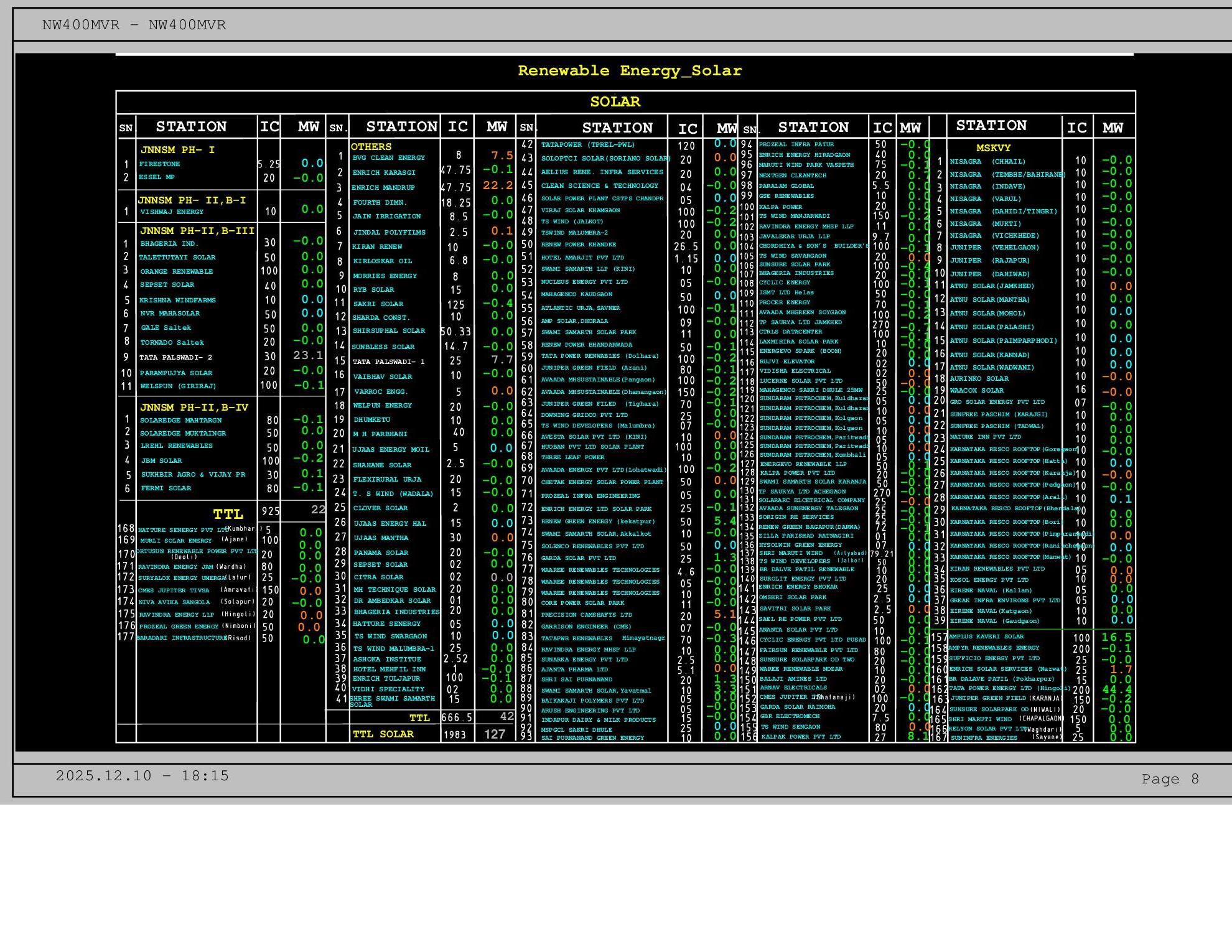Click TATA PALSWADI- 2 station label
1232x952 pixels.
point(175,358)
